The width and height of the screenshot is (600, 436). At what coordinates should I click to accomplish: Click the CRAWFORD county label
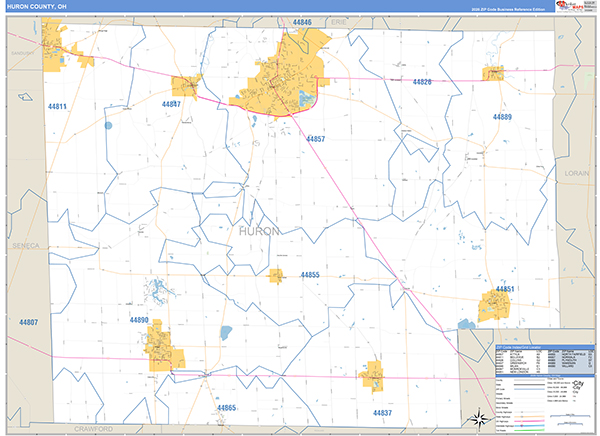pos(93,429)
